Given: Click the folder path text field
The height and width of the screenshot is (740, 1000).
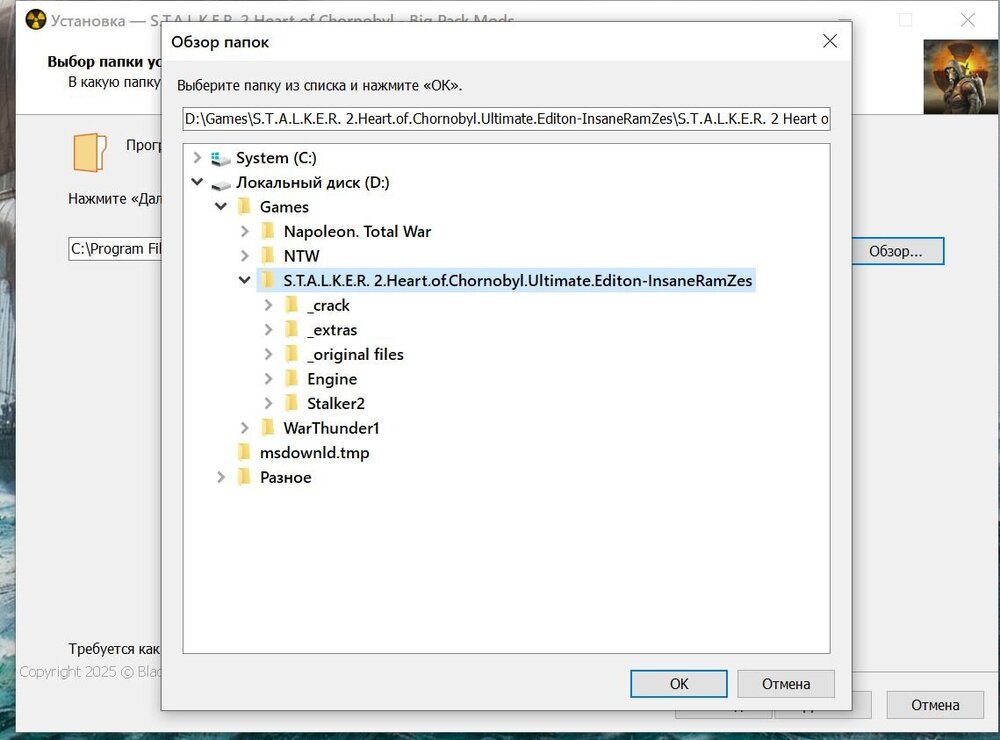Looking at the screenshot, I should 506,120.
